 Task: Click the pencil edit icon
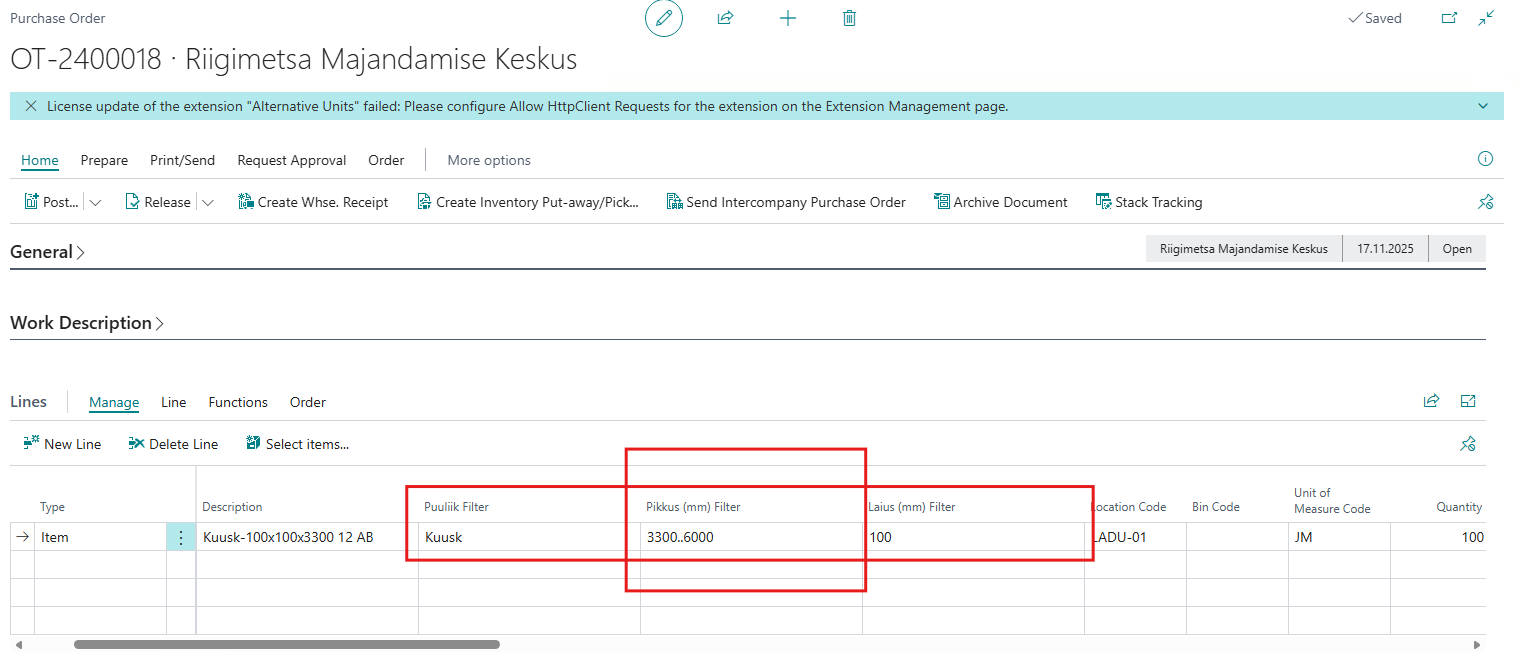[x=663, y=19]
